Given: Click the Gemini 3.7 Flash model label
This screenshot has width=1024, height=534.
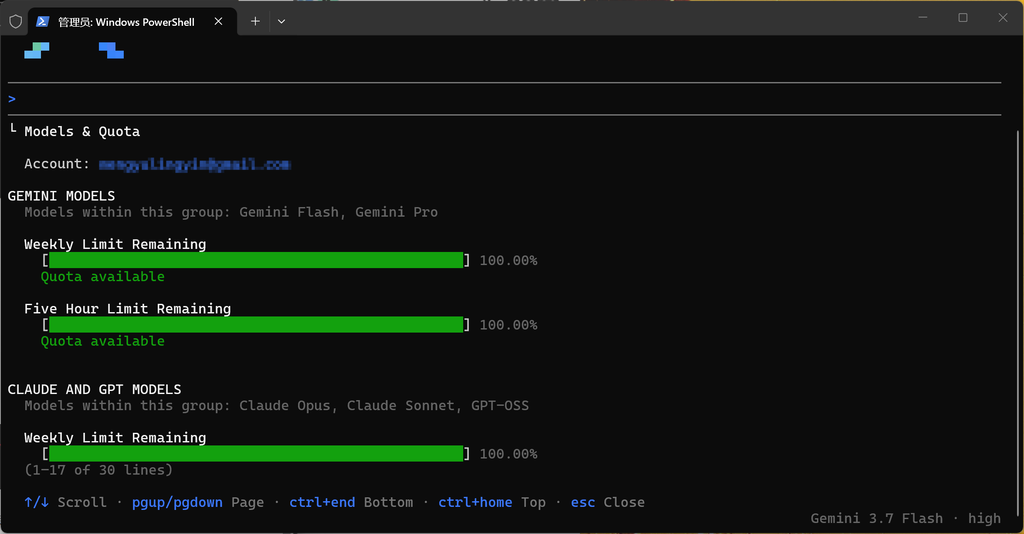Looking at the screenshot, I should click(x=876, y=518).
